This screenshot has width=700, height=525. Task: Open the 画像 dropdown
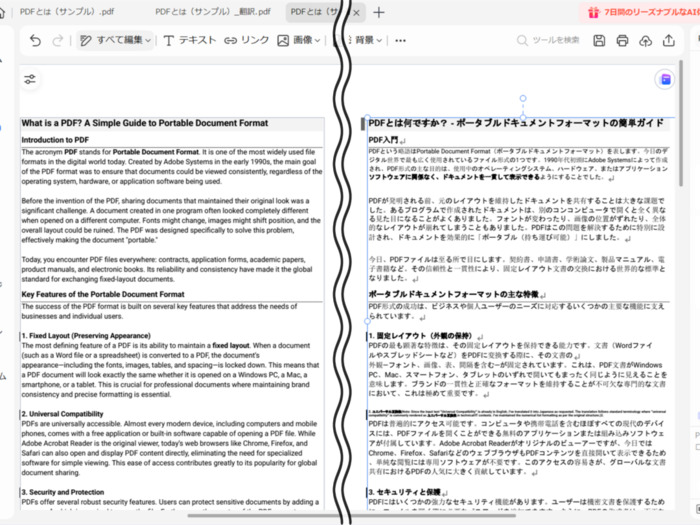pos(299,41)
